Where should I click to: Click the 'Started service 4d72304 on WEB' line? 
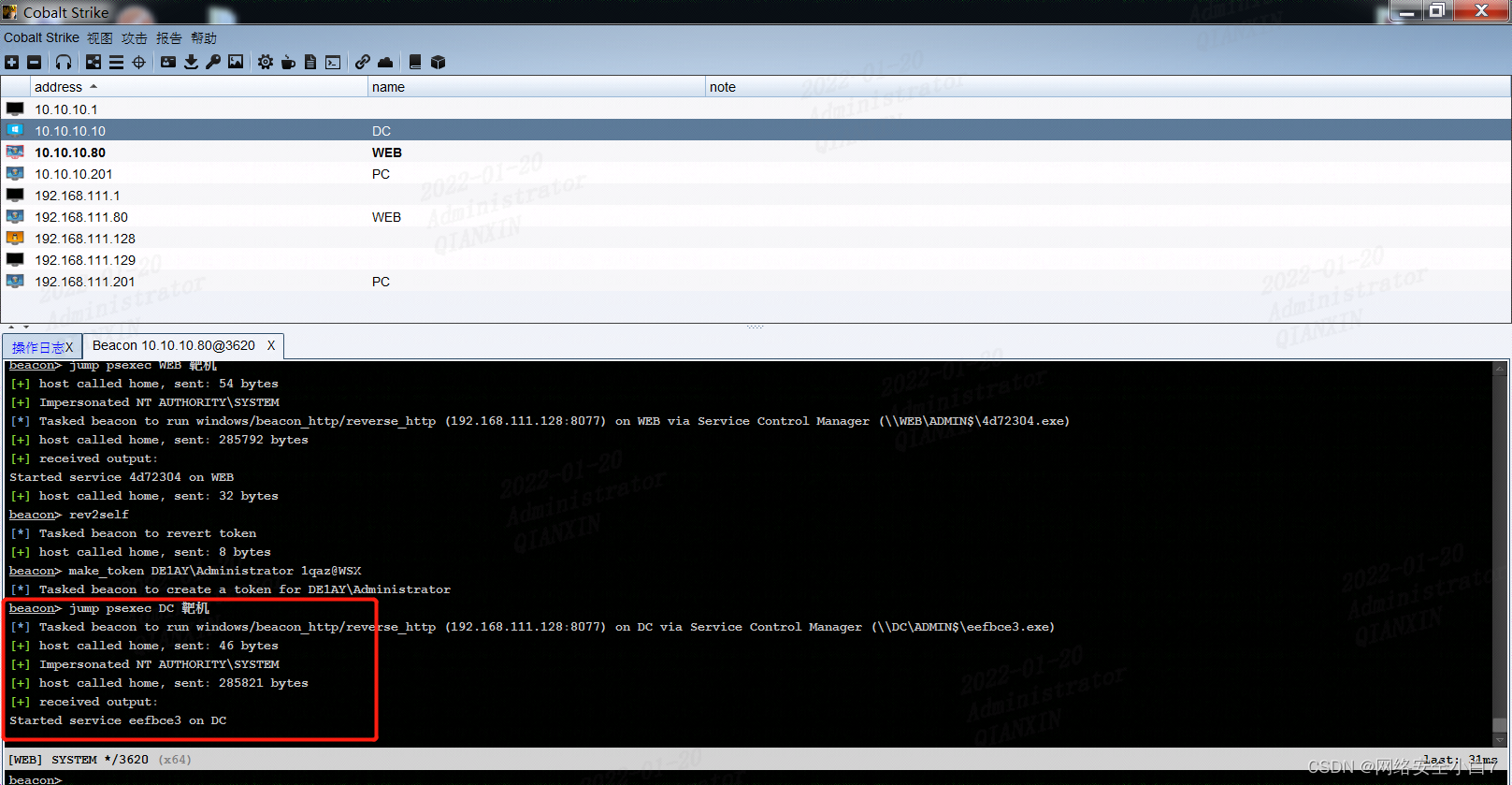pos(122,477)
